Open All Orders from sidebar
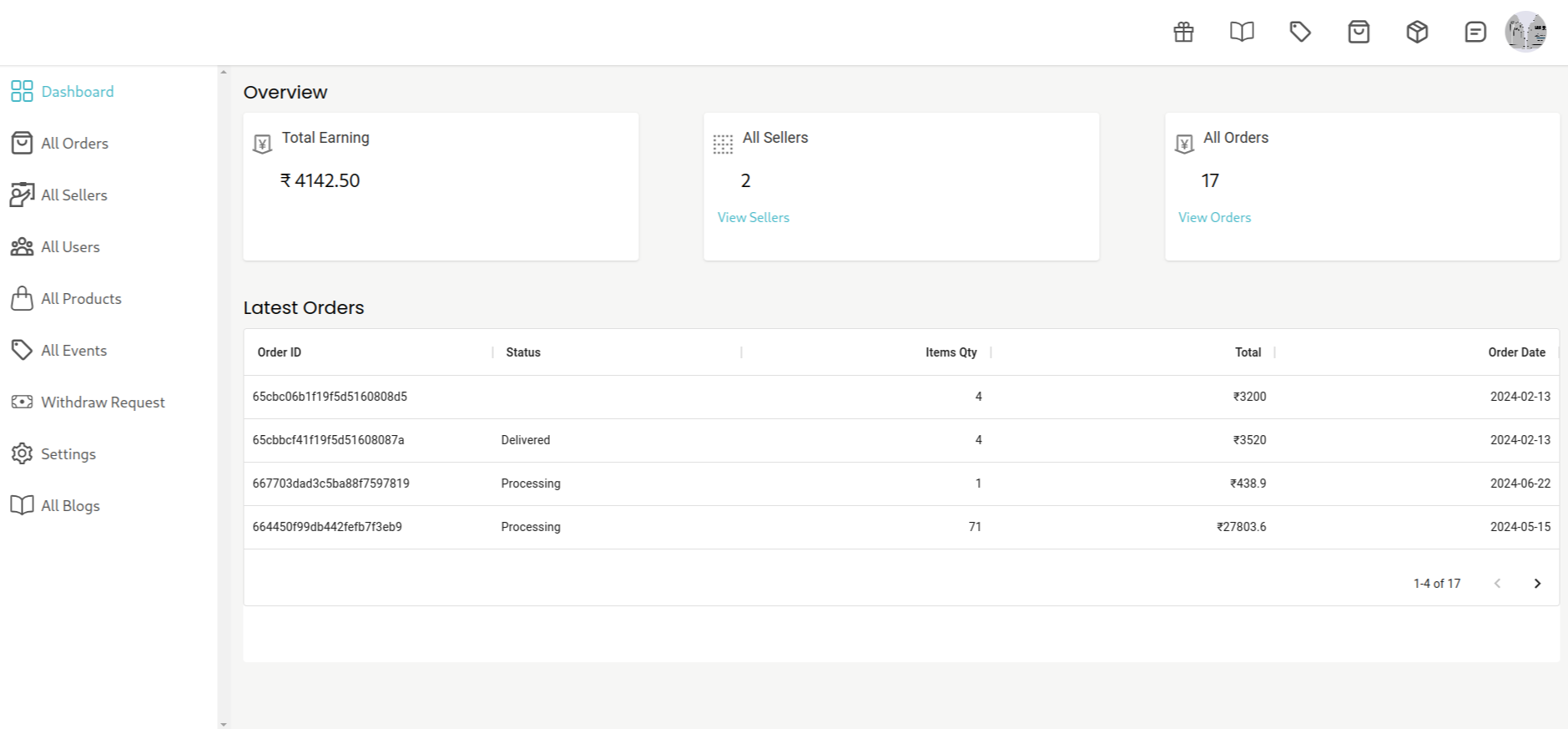 pos(74,144)
